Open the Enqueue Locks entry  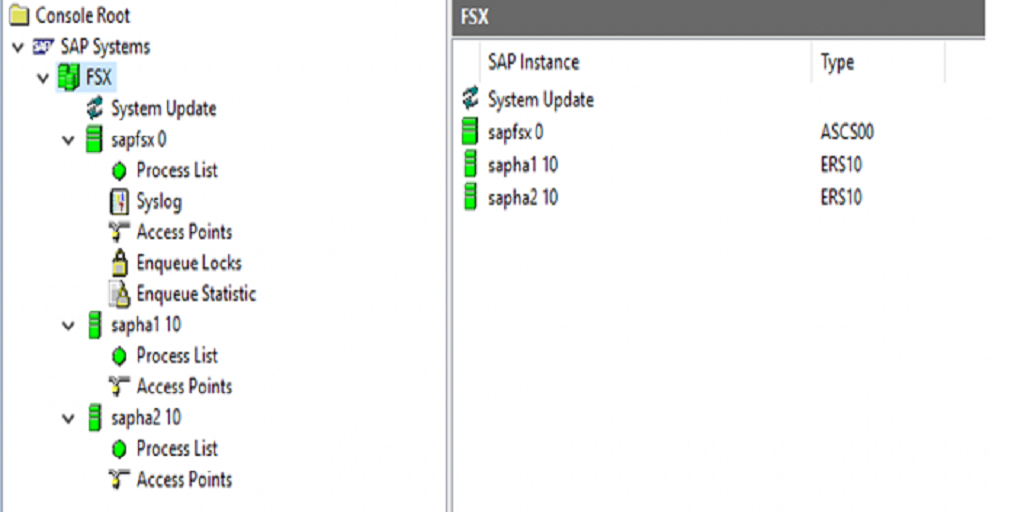pyautogui.click(x=189, y=263)
